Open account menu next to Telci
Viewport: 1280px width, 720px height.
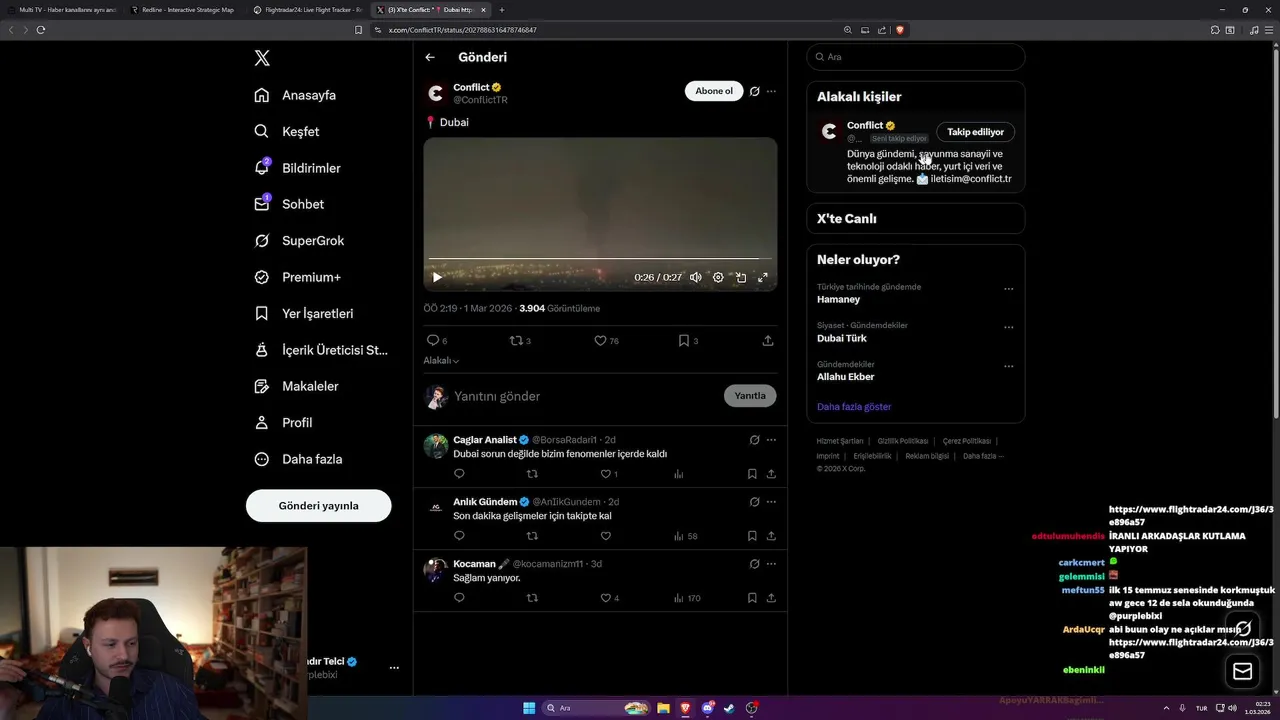394,667
